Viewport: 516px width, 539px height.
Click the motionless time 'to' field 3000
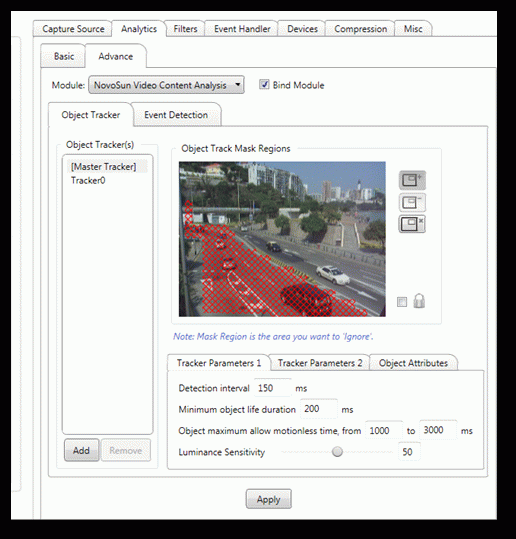(438, 430)
